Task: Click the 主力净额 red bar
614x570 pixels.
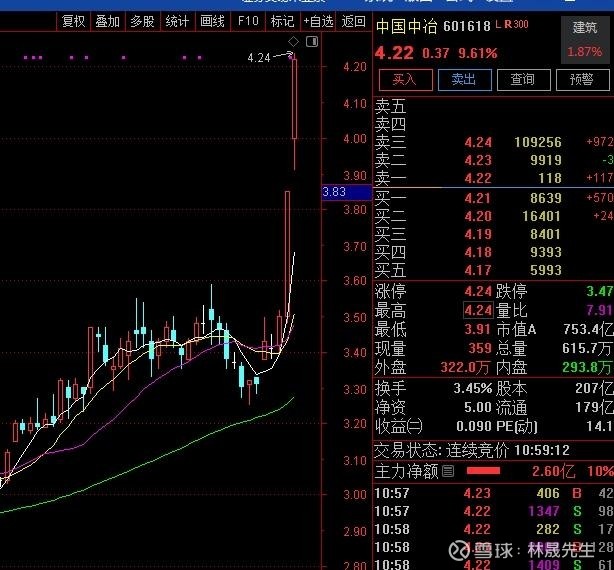Action: [x=484, y=471]
